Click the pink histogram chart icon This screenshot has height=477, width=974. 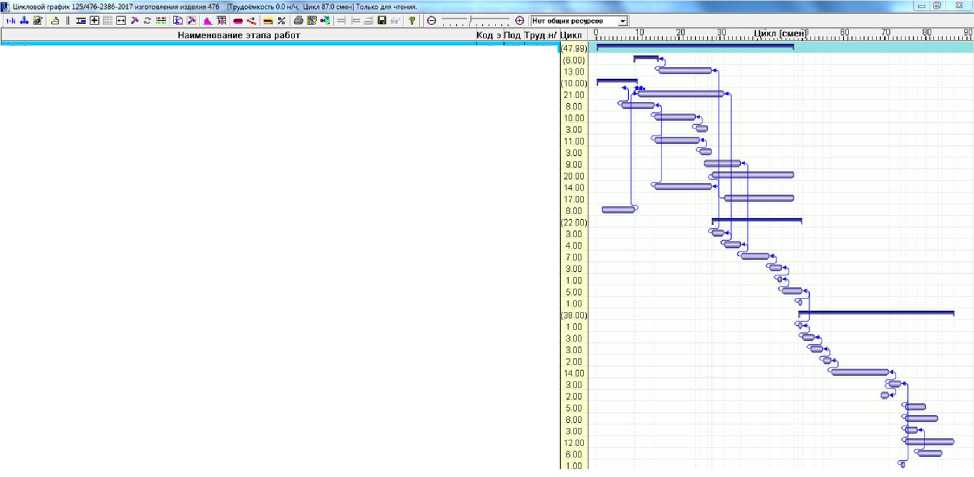(207, 20)
